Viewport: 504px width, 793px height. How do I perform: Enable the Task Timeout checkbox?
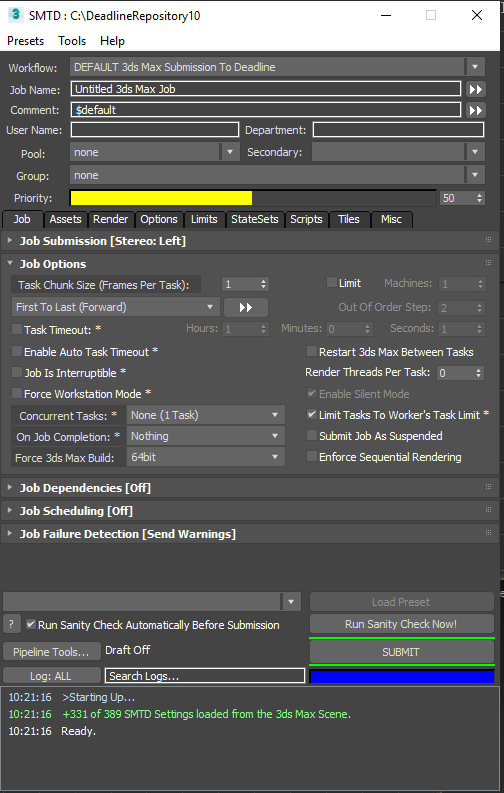pos(17,330)
